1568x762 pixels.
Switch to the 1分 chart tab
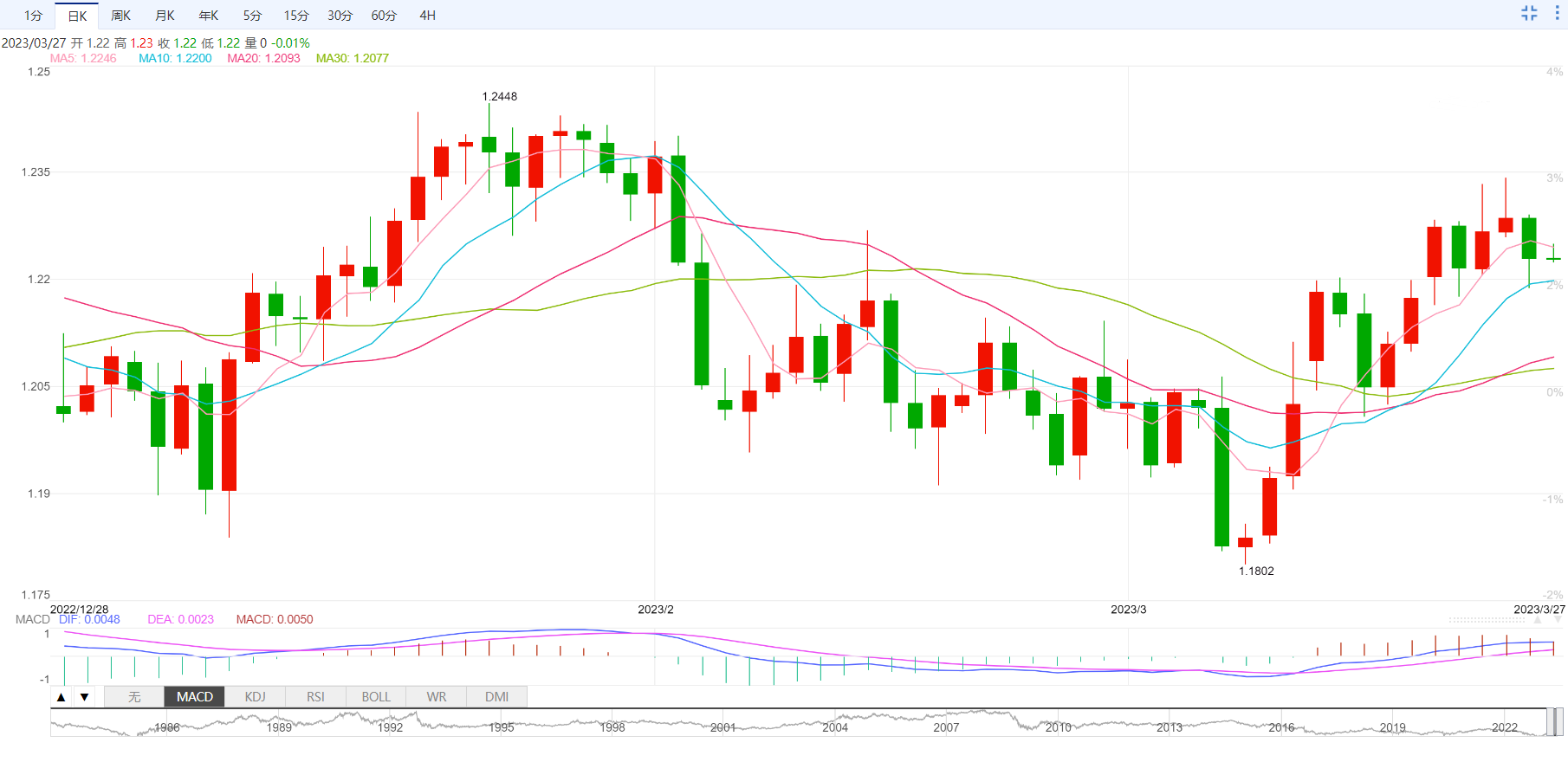(33, 16)
